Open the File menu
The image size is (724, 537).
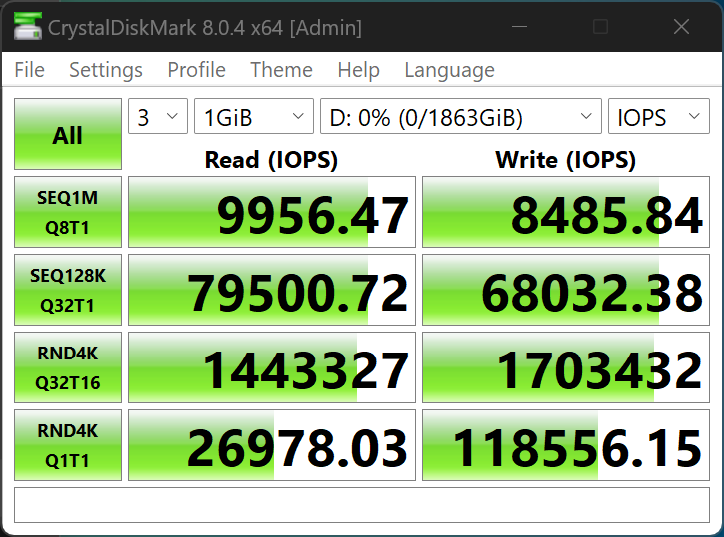click(30, 70)
